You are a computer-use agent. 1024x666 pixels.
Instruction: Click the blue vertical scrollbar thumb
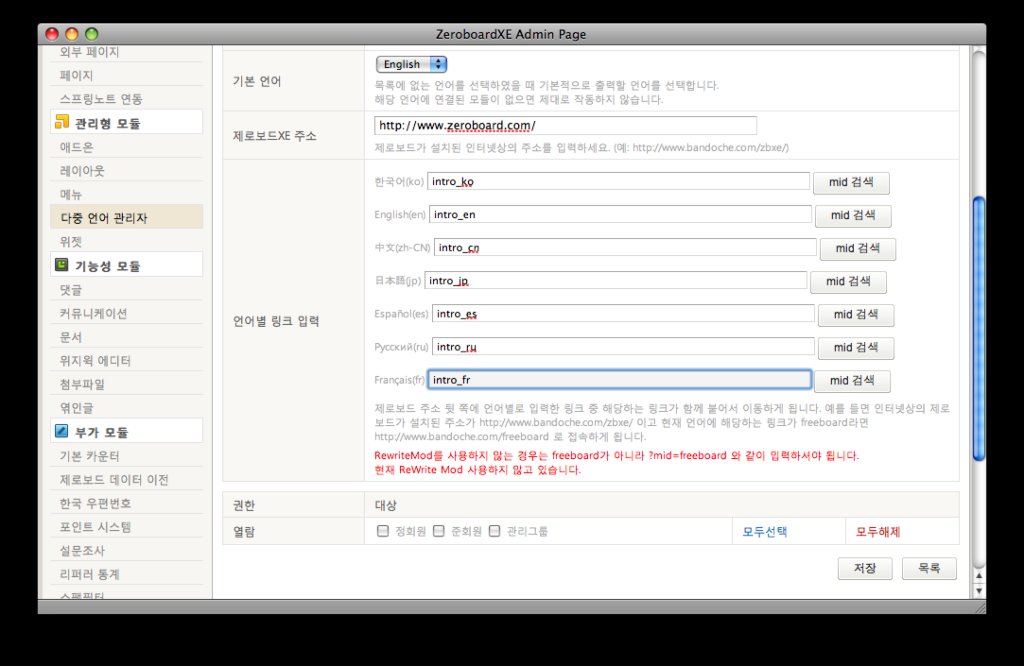978,328
